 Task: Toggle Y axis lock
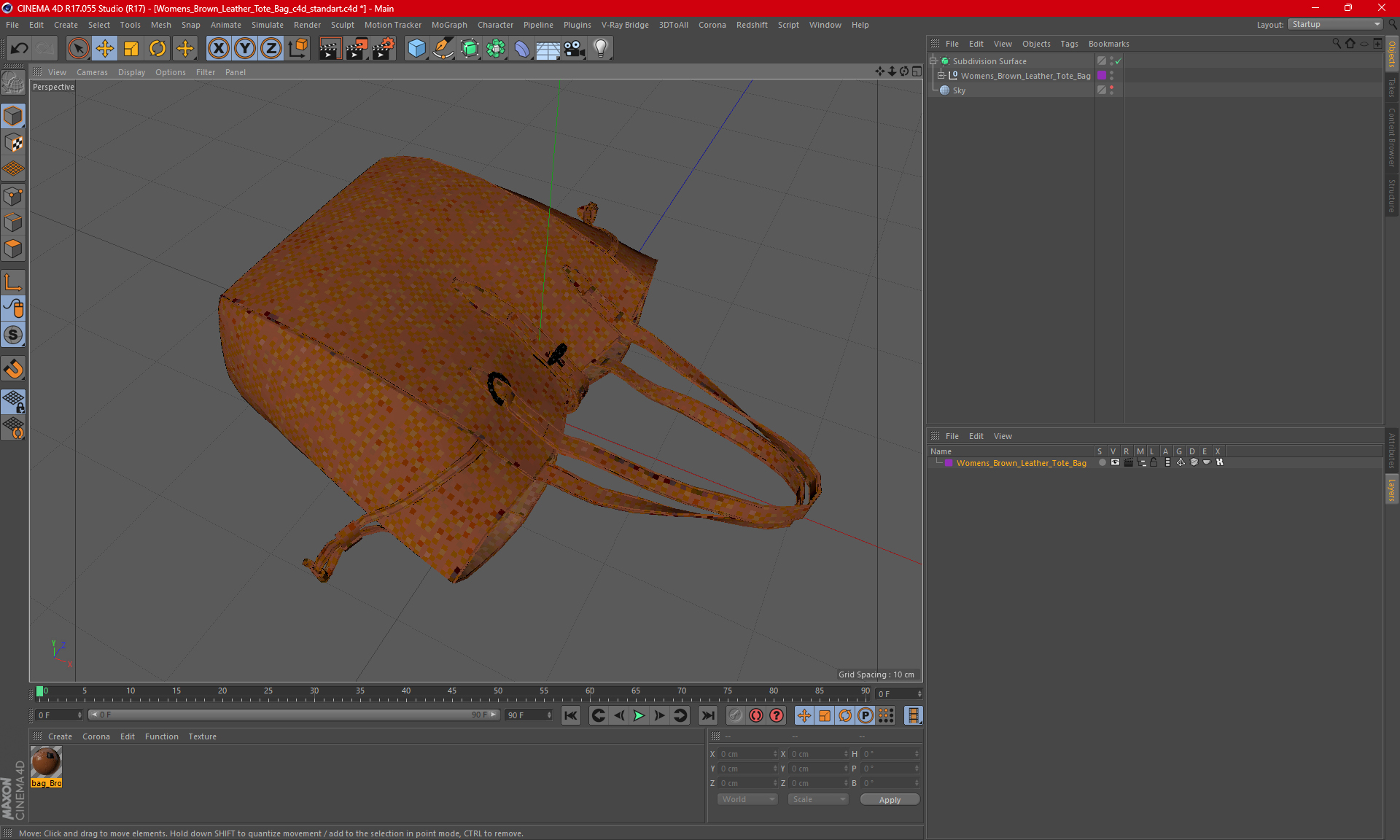245,49
